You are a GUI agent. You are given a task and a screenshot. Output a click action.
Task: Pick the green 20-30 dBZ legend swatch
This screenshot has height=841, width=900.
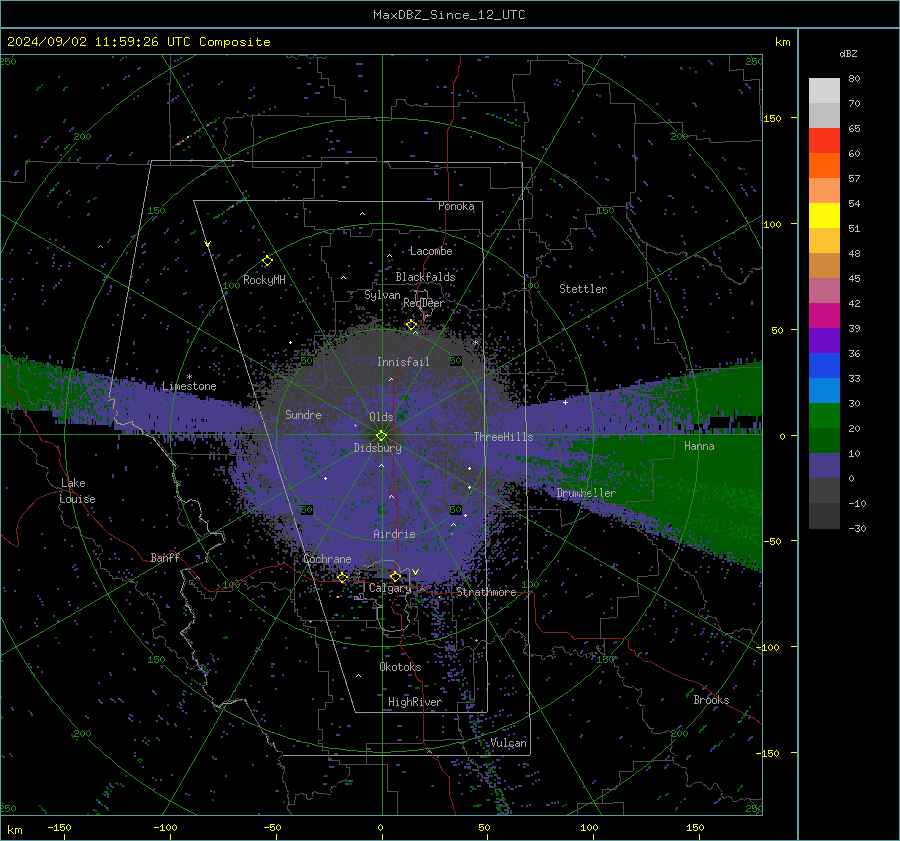(x=824, y=416)
